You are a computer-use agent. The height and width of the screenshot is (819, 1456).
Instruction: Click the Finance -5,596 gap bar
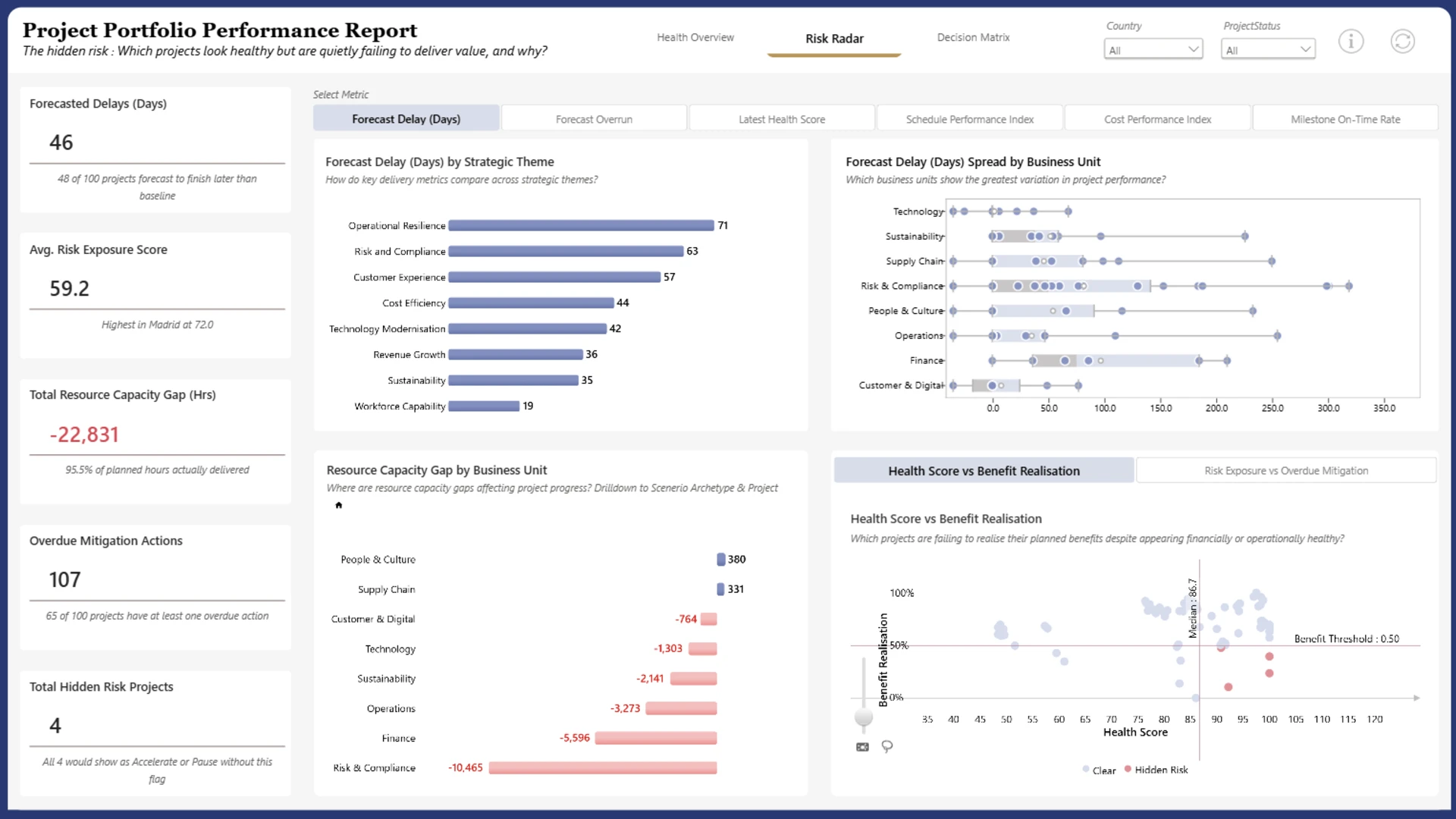coord(656,738)
